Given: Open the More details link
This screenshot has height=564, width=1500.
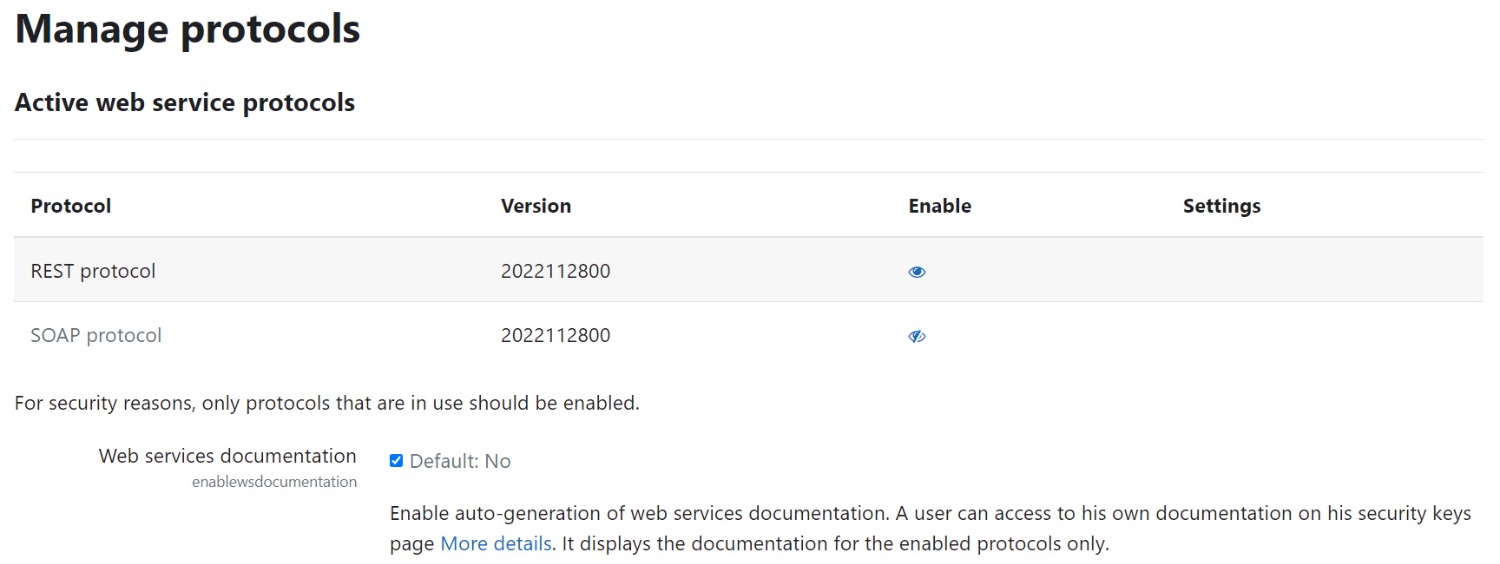Looking at the screenshot, I should click(x=496, y=544).
